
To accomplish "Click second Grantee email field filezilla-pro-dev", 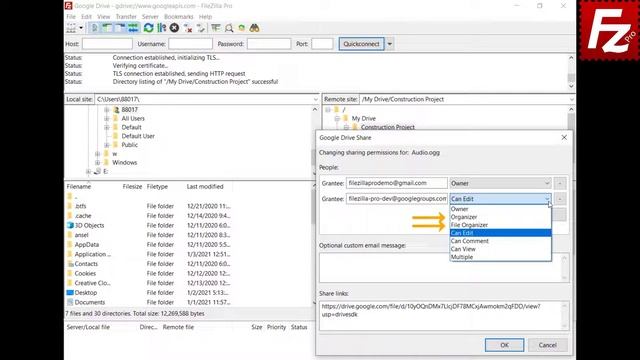I will tap(397, 199).
